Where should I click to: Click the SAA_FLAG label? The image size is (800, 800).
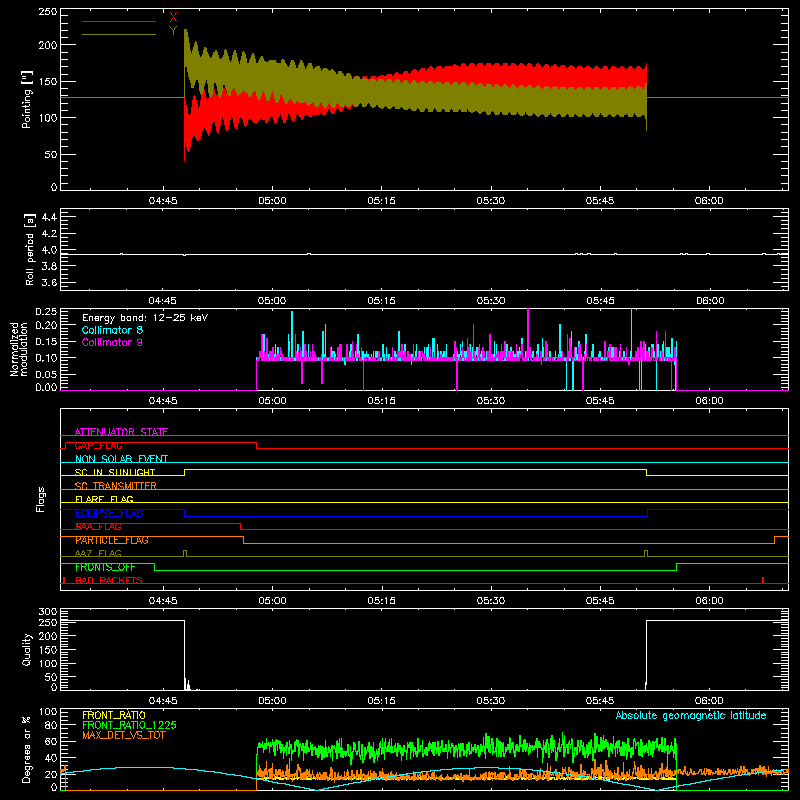[98, 527]
